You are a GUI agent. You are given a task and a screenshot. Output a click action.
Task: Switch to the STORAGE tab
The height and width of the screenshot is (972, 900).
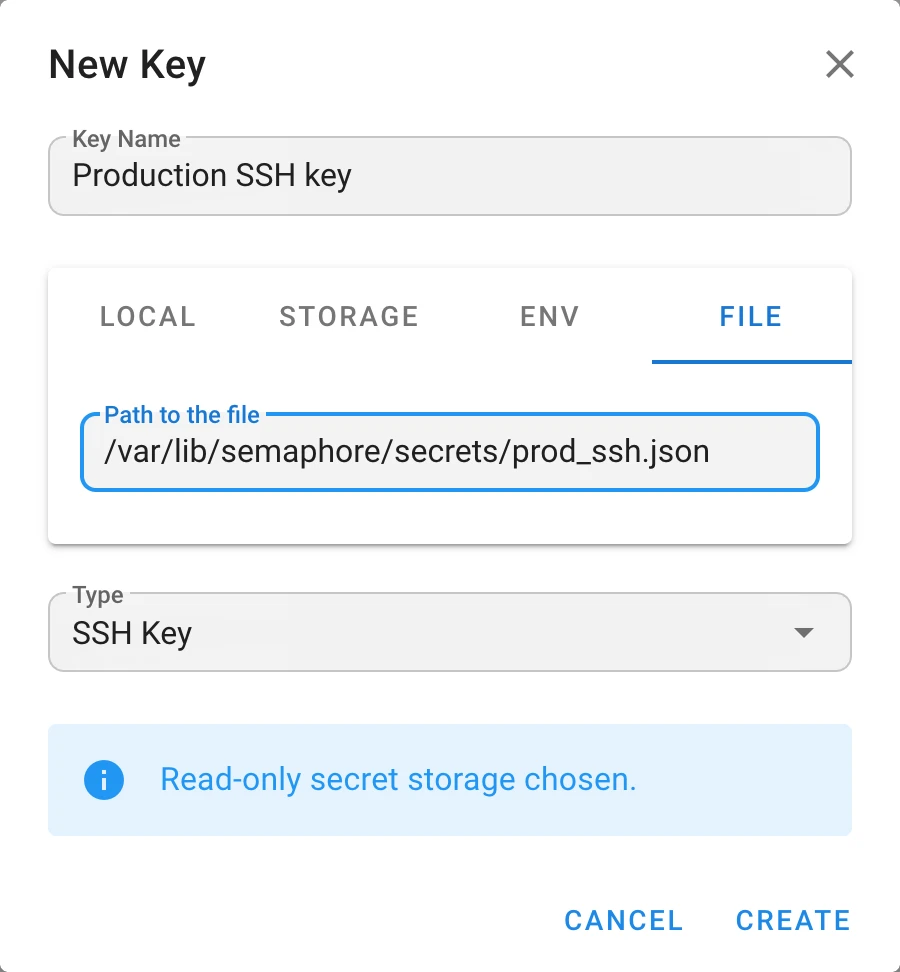point(349,316)
